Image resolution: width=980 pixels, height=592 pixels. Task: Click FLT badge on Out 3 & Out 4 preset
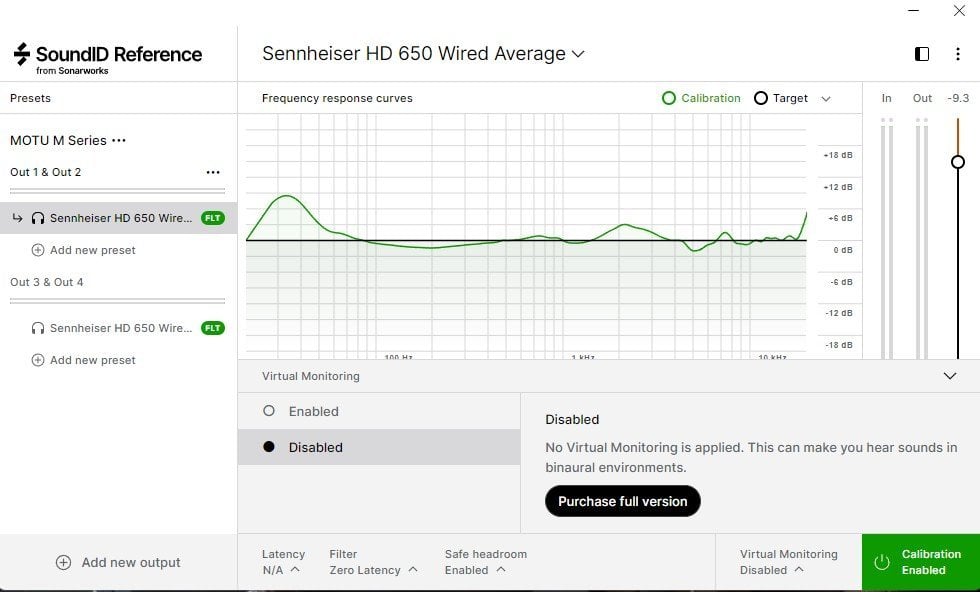tap(212, 328)
